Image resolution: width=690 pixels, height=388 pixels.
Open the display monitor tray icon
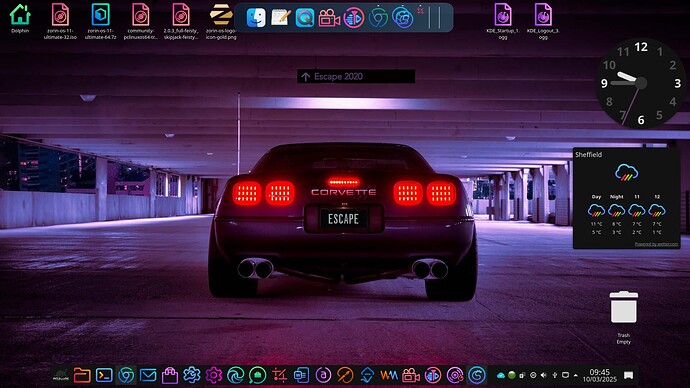click(565, 375)
